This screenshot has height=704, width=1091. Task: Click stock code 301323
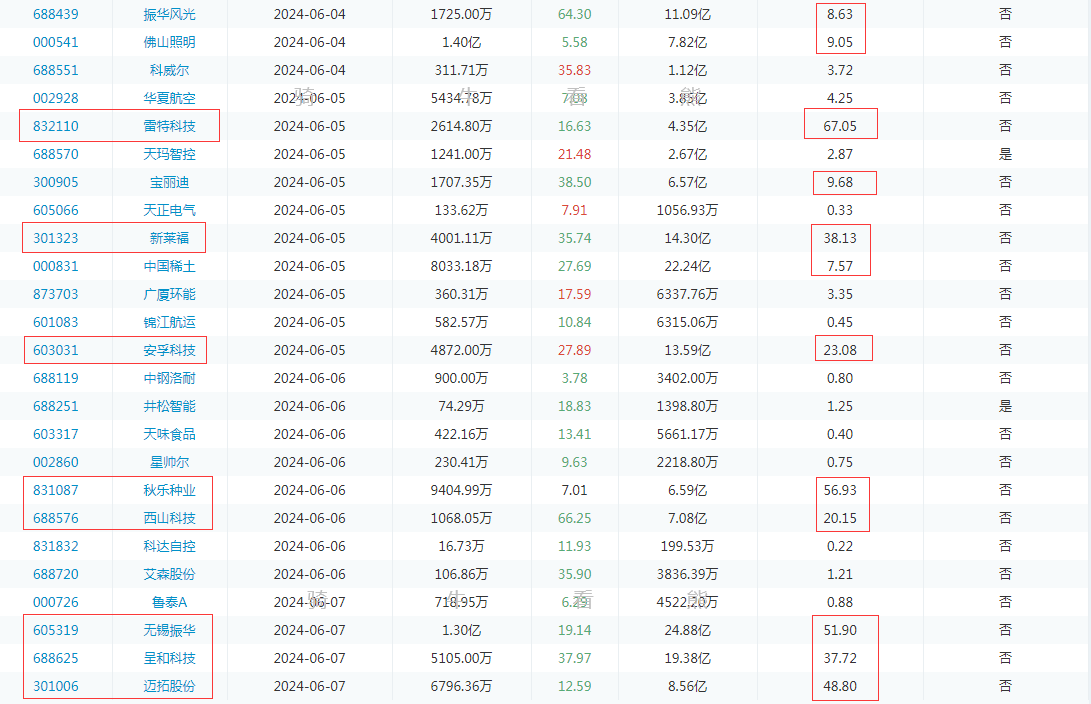[56, 238]
